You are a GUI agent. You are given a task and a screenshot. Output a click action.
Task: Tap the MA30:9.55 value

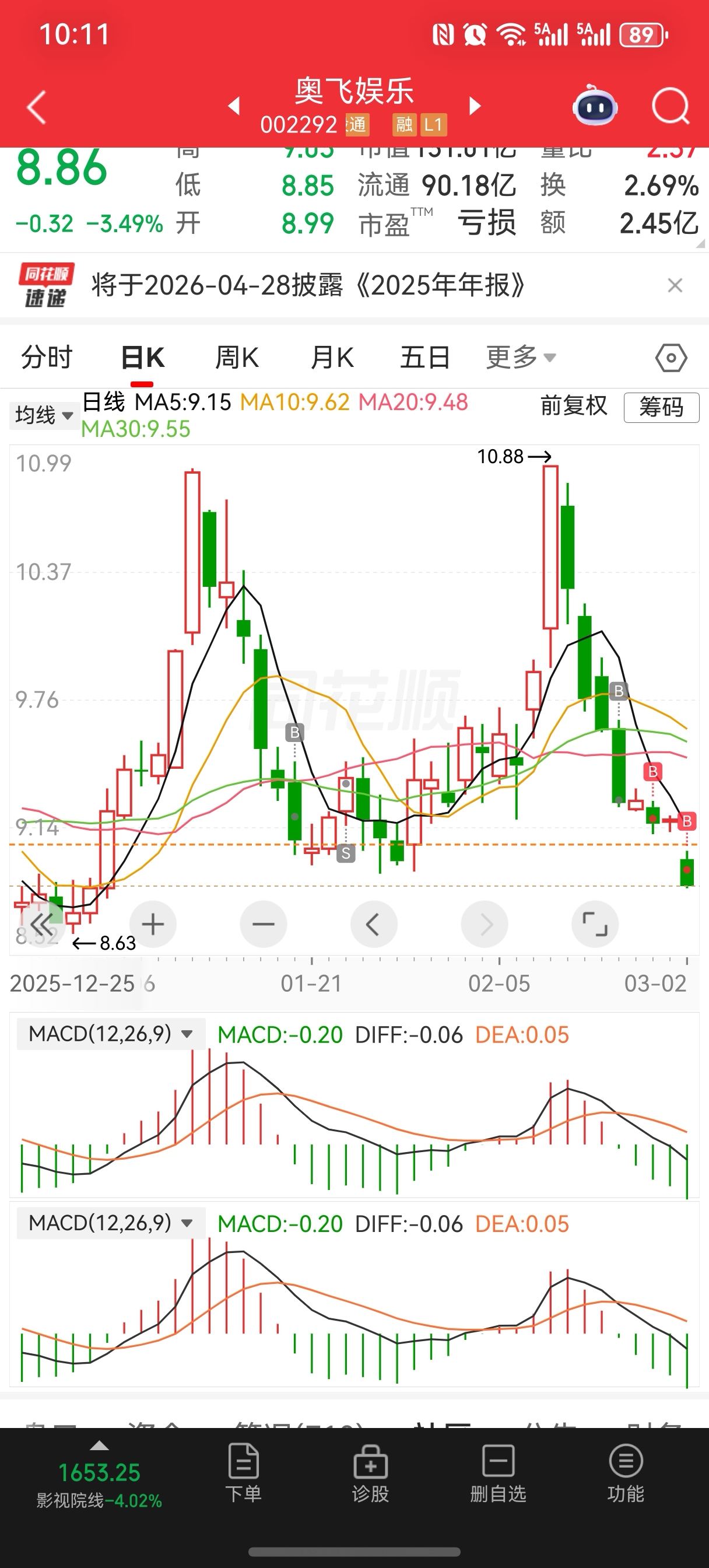[x=136, y=429]
